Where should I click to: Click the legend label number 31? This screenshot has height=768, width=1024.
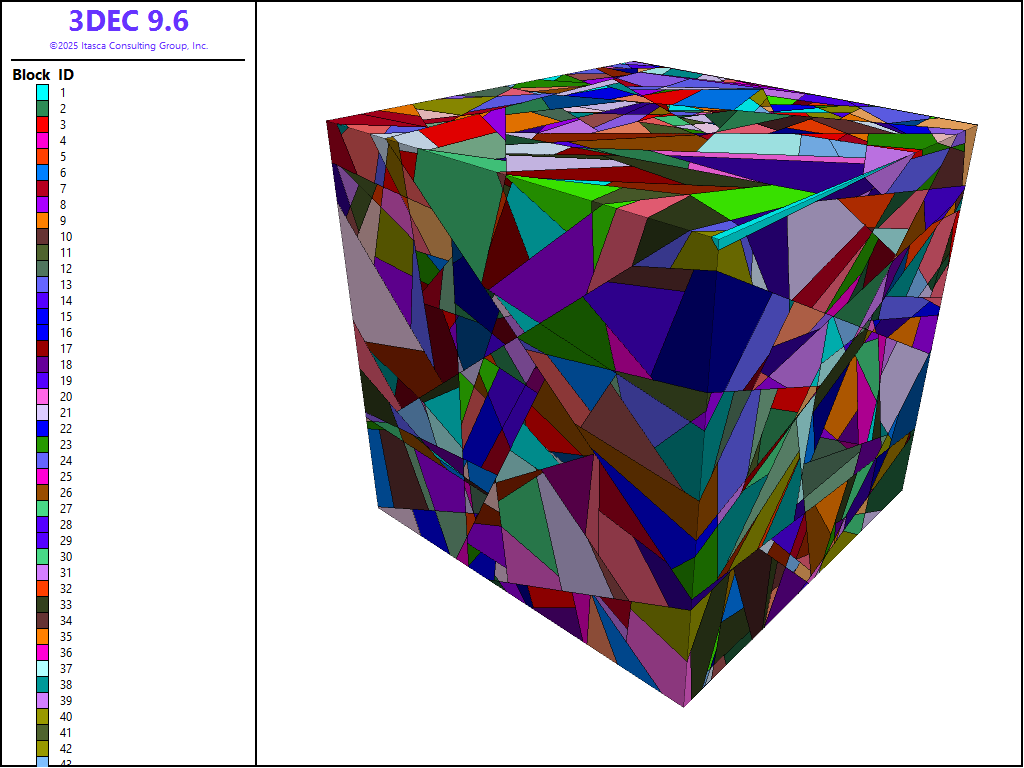pos(64,572)
